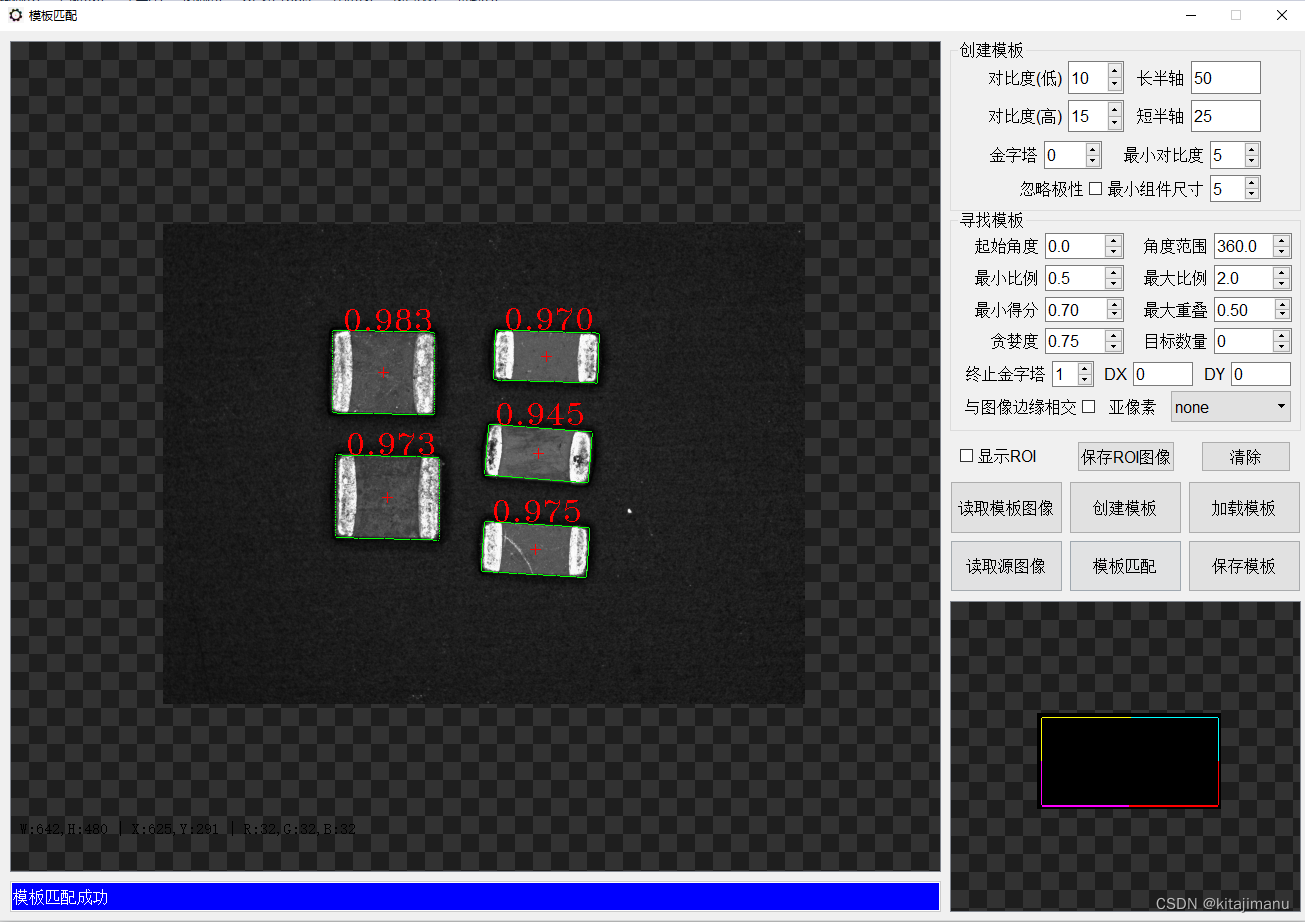Decrease 角度范围 with down arrow
This screenshot has height=922, width=1305.
click(x=1283, y=252)
